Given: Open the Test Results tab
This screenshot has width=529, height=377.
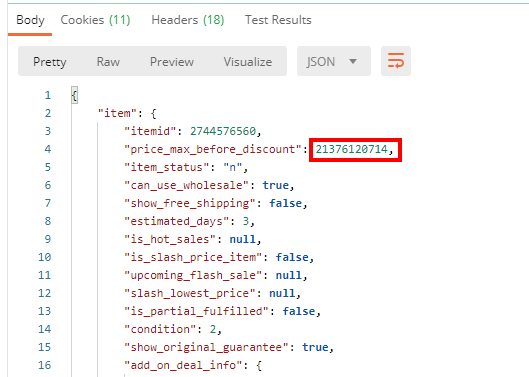Looking at the screenshot, I should point(278,20).
